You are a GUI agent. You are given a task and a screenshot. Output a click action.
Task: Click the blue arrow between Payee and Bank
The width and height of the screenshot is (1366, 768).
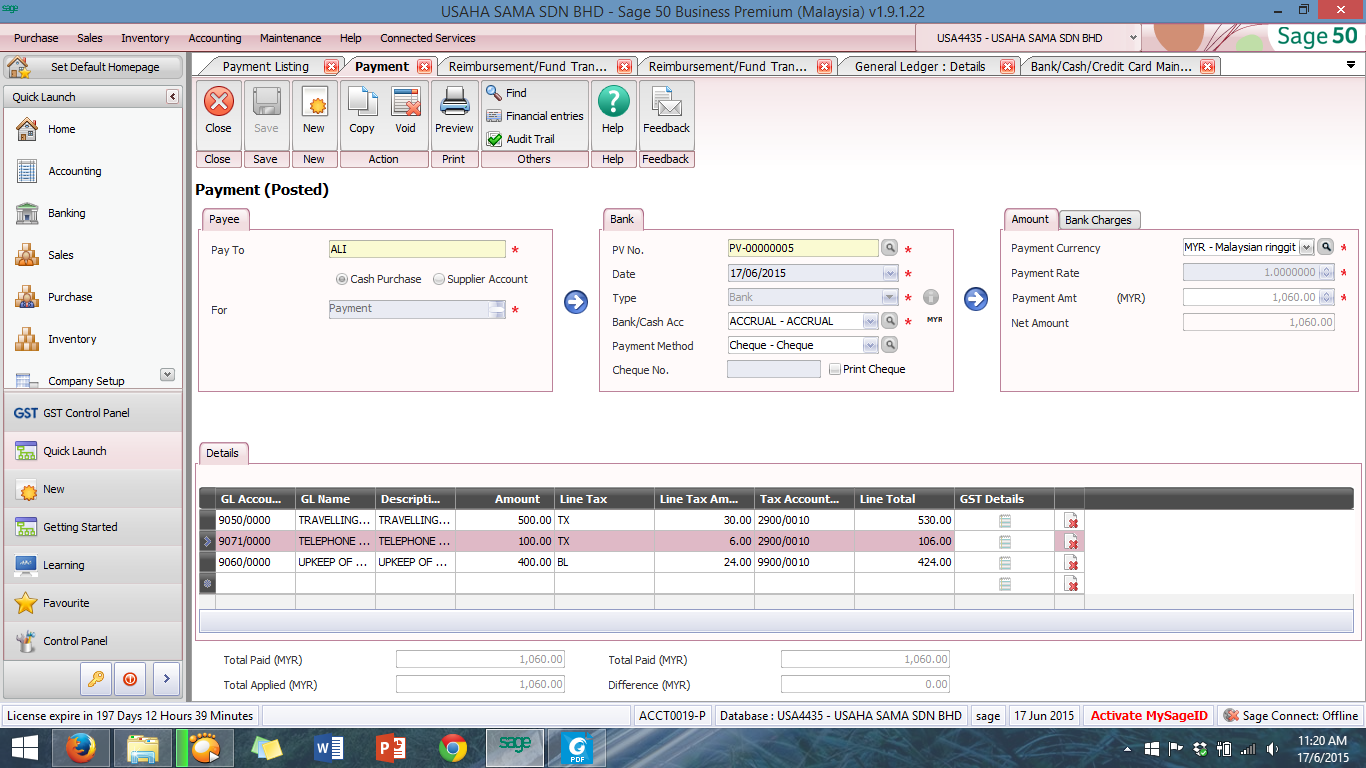[x=576, y=301]
